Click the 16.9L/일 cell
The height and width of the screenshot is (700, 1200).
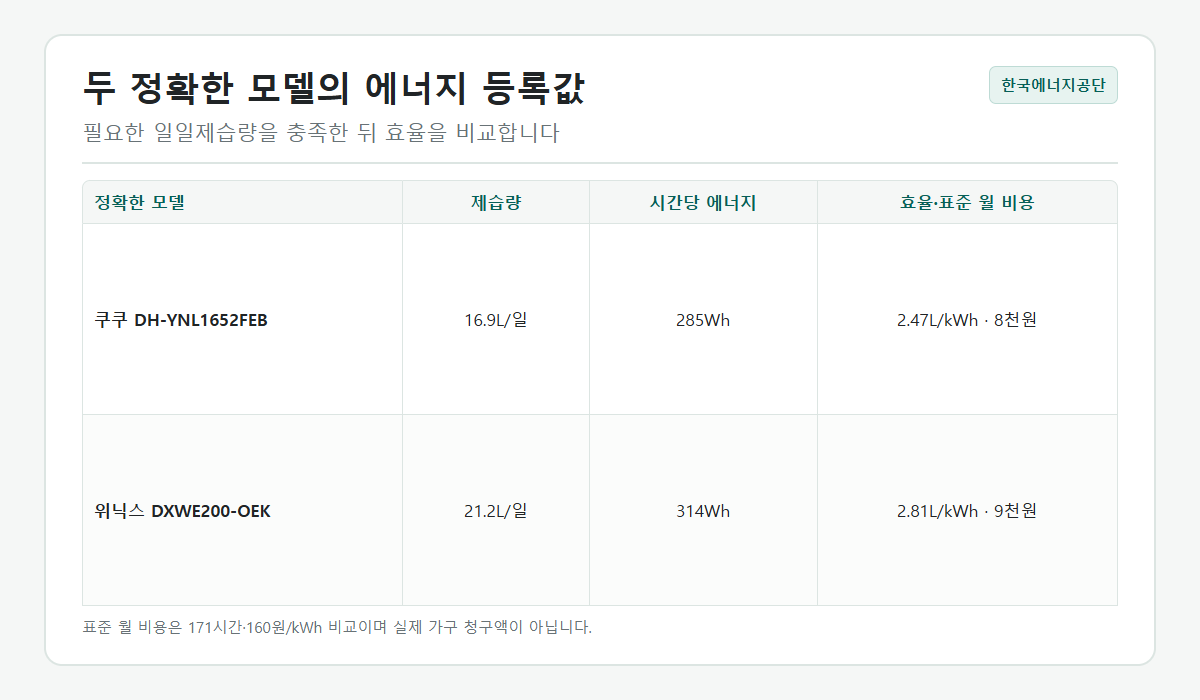[496, 320]
